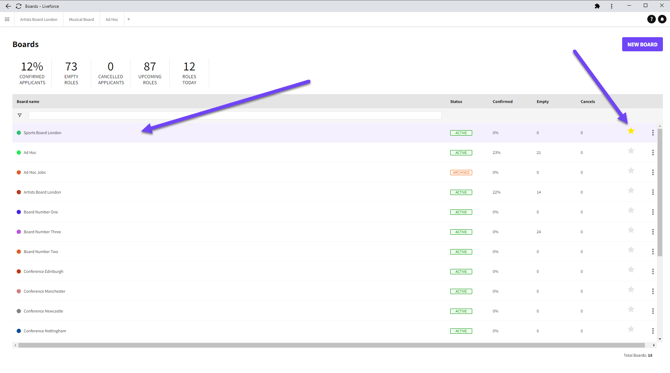Open the three-dot menu for Ad Hoc
This screenshot has height=373, width=670.
[652, 153]
